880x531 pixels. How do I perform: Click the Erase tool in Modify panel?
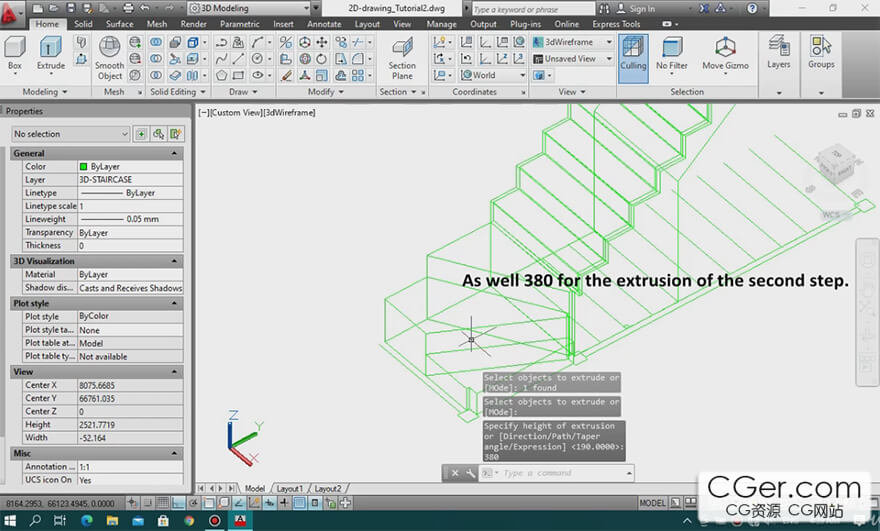[286, 75]
